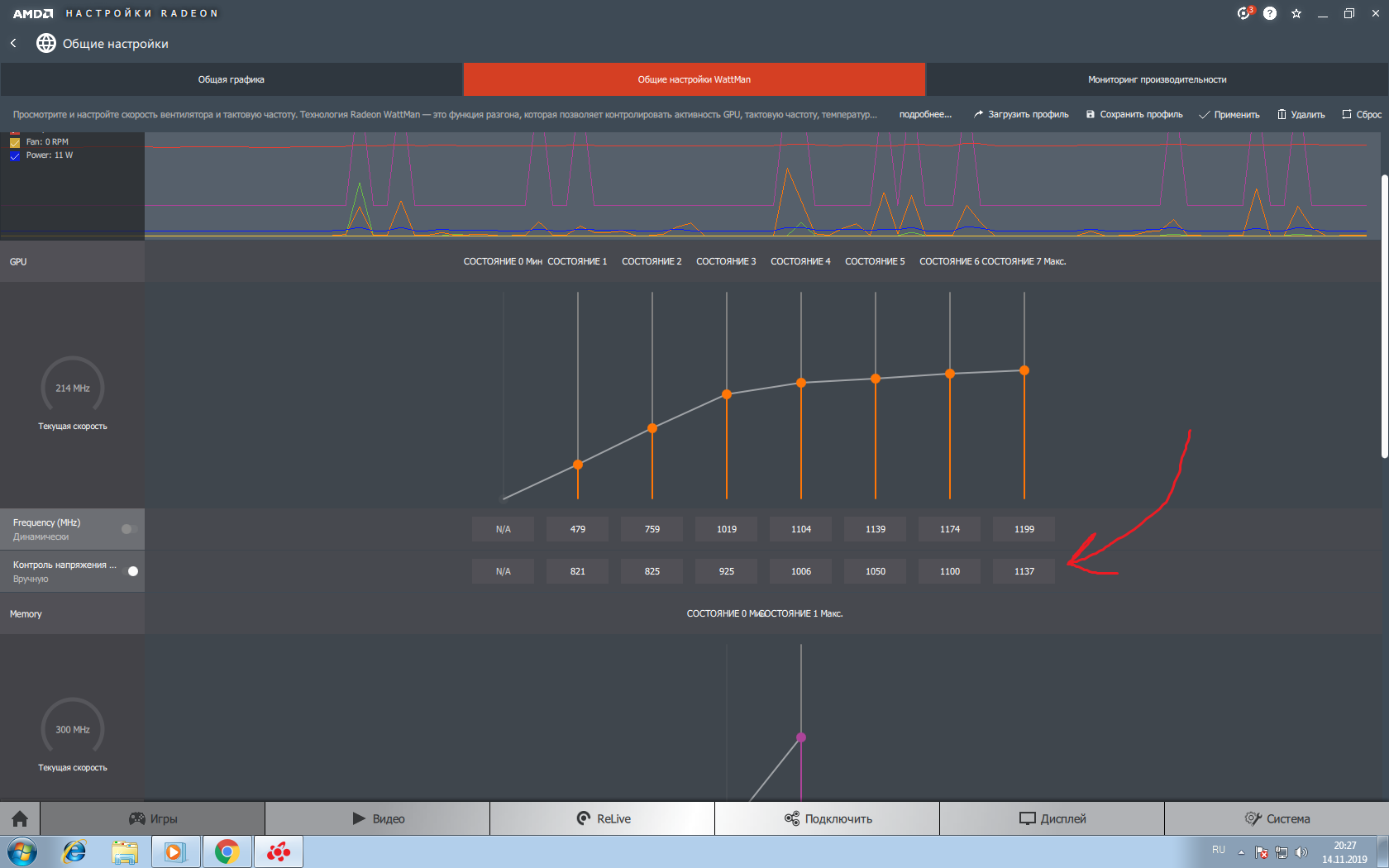Screen dimensions: 1389x868
Task: Click the voltage field showing 1100
Action: [x=950, y=571]
